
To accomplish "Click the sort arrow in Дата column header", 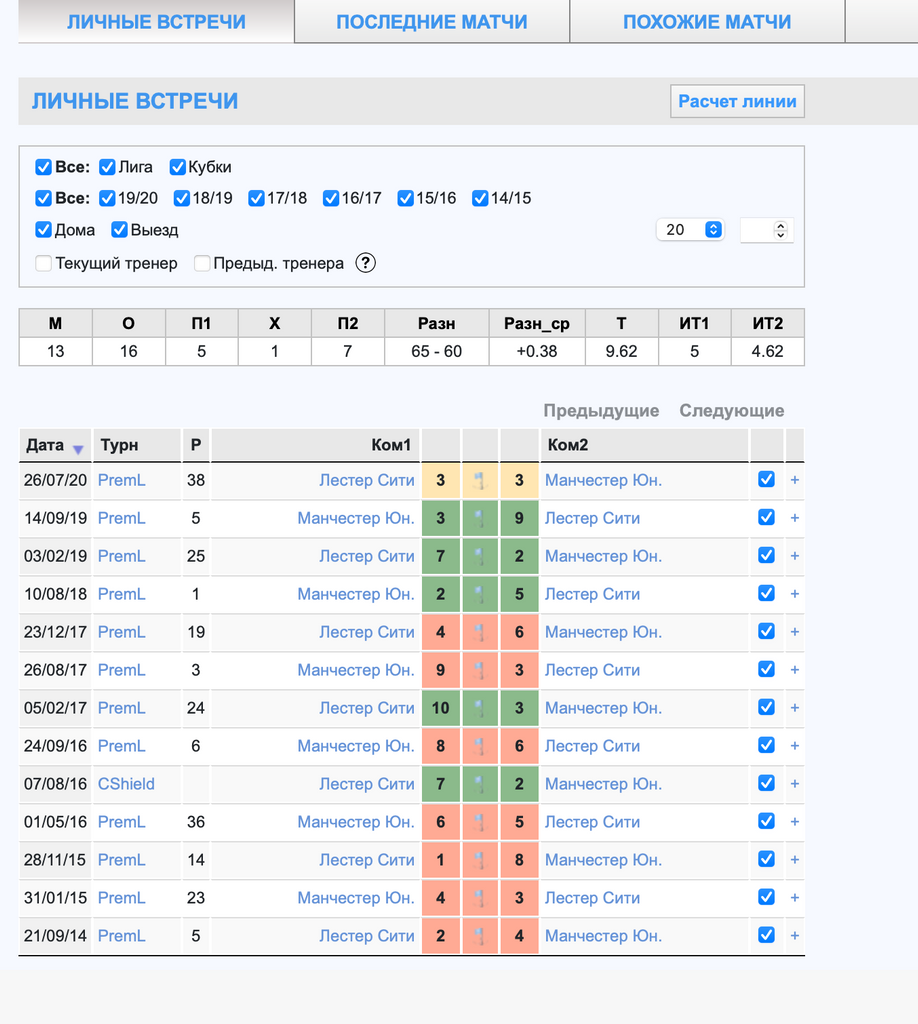I will click(x=78, y=449).
